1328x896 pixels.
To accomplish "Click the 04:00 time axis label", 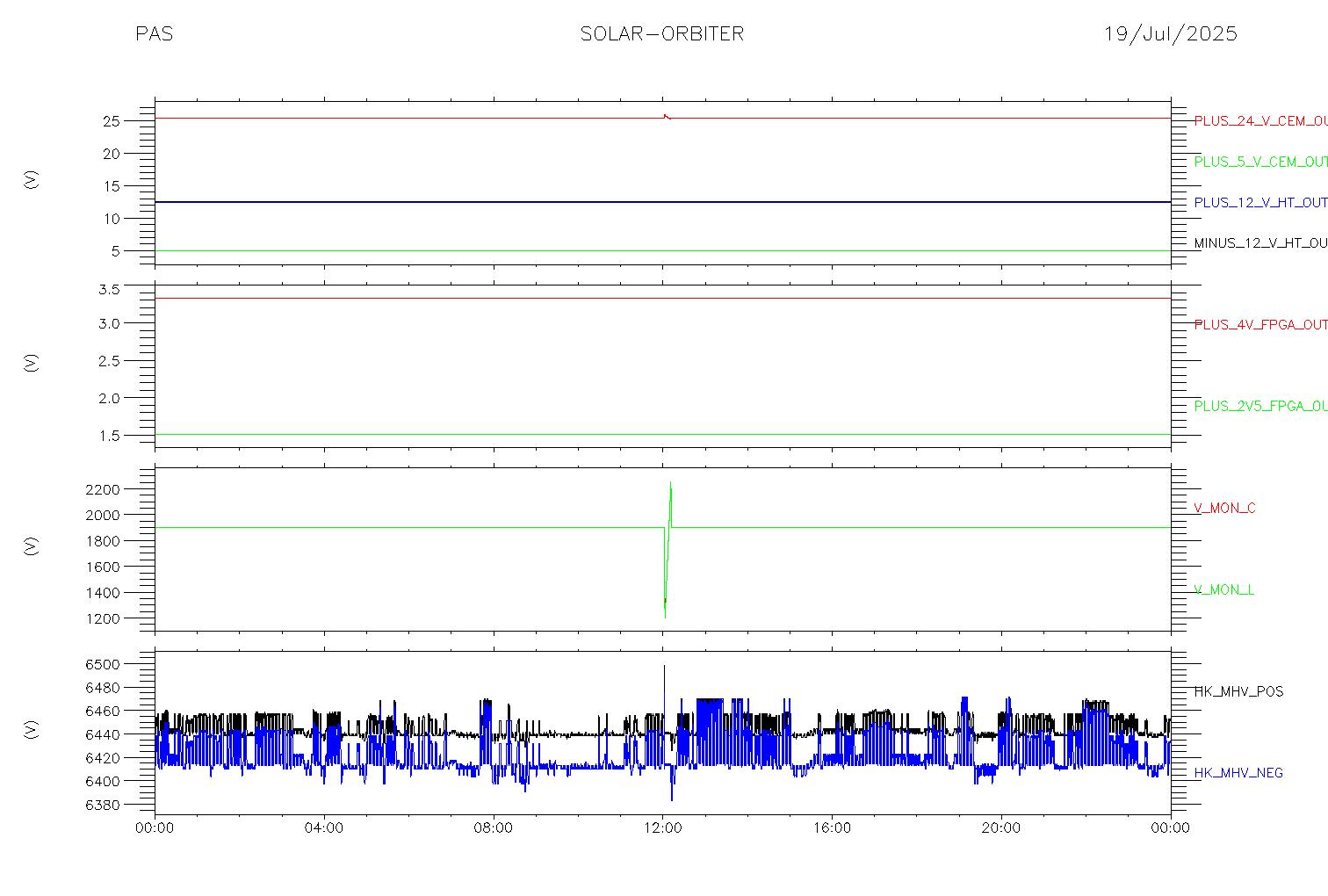I will pyautogui.click(x=324, y=828).
